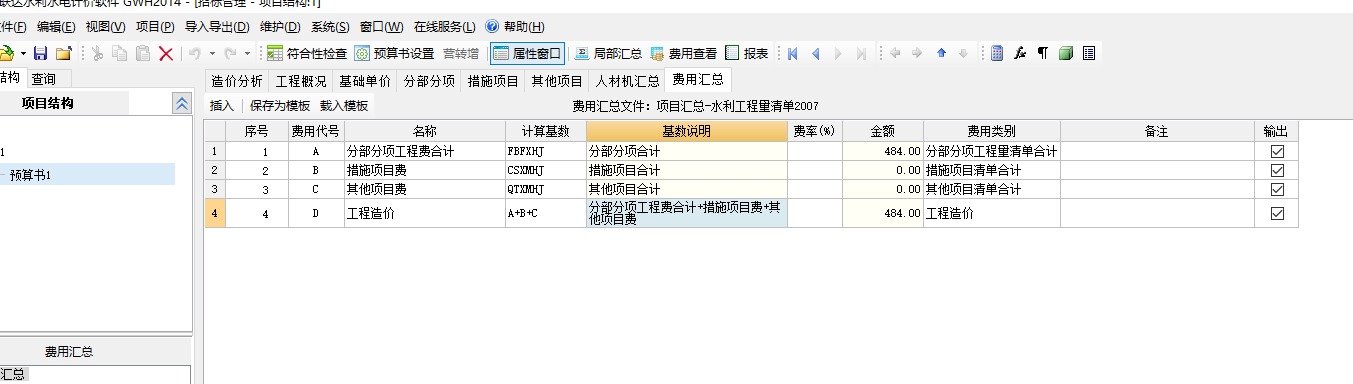The height and width of the screenshot is (384, 1353).
Task: Open the 维护(D) menu
Action: [x=279, y=26]
